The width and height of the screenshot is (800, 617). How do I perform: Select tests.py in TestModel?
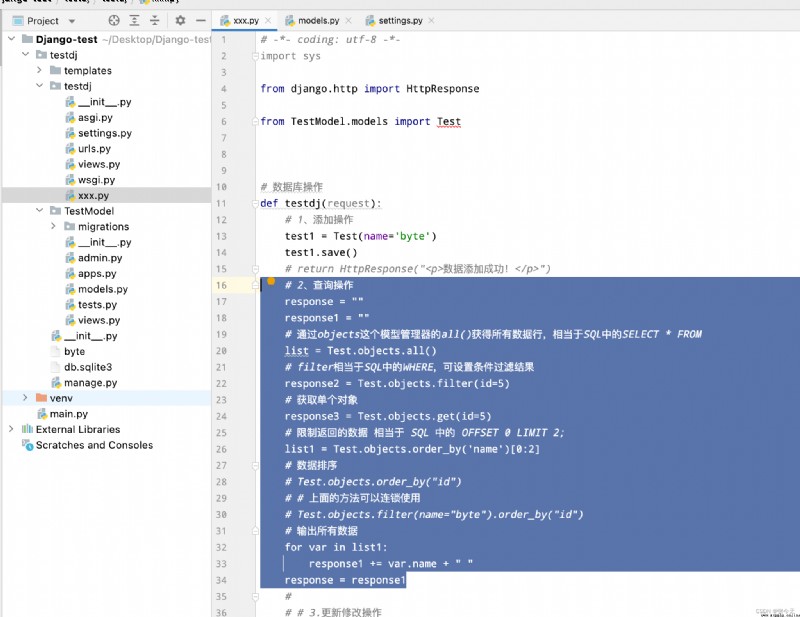[x=97, y=305]
